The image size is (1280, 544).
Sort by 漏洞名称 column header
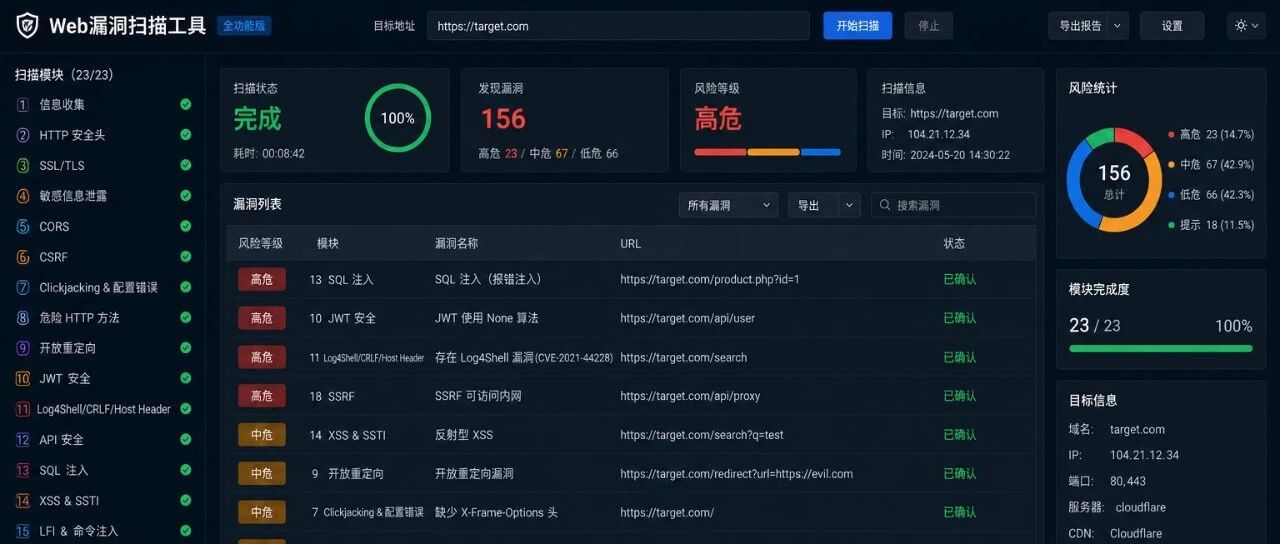point(456,243)
